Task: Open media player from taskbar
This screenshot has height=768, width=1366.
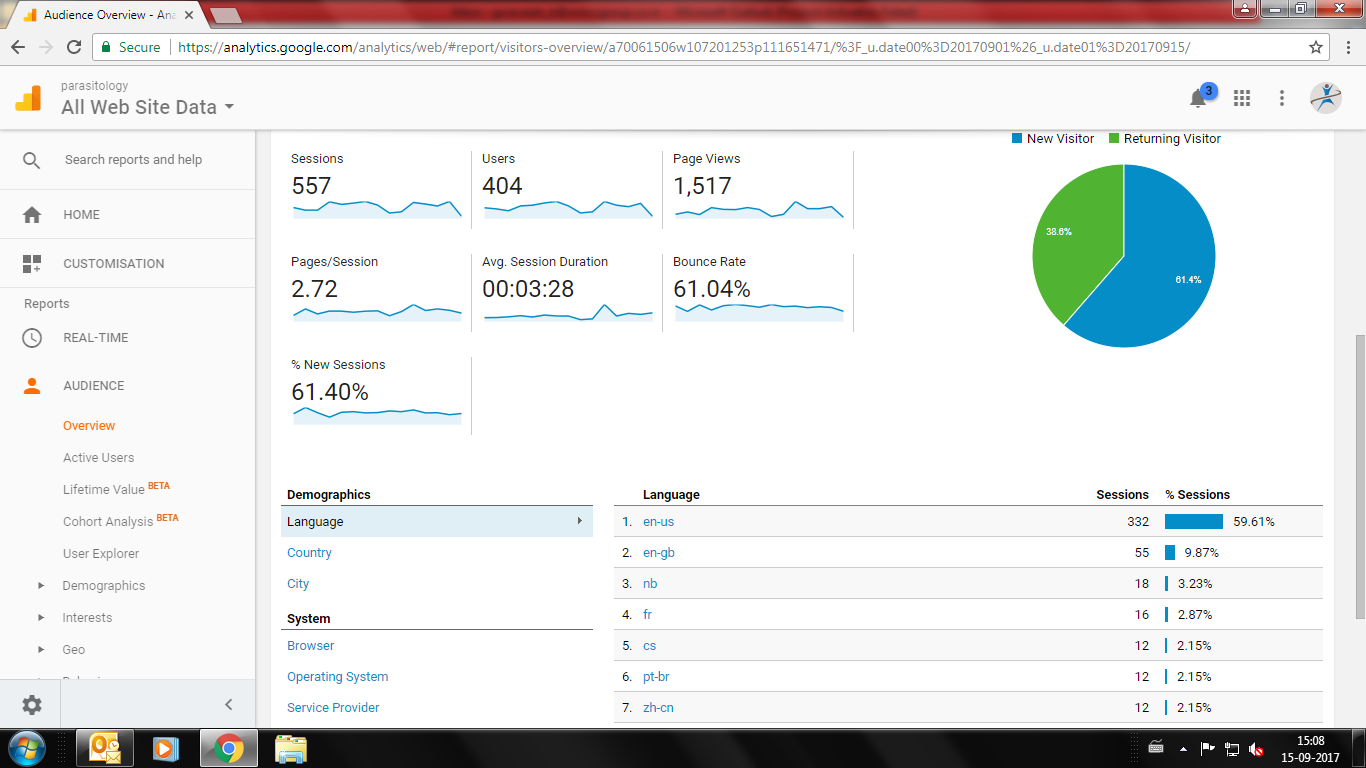Action: coord(164,748)
